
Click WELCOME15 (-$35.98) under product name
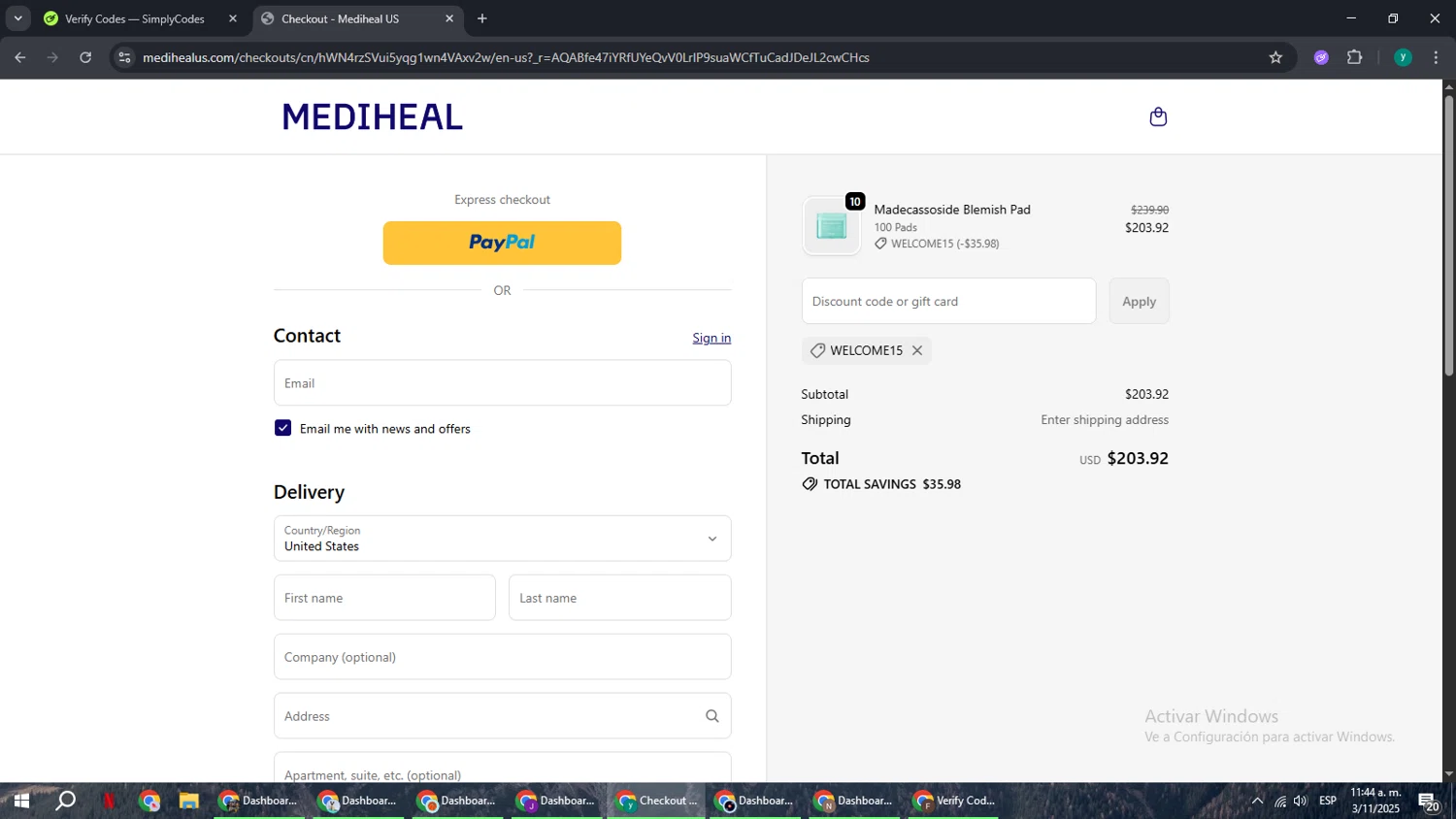[938, 244]
